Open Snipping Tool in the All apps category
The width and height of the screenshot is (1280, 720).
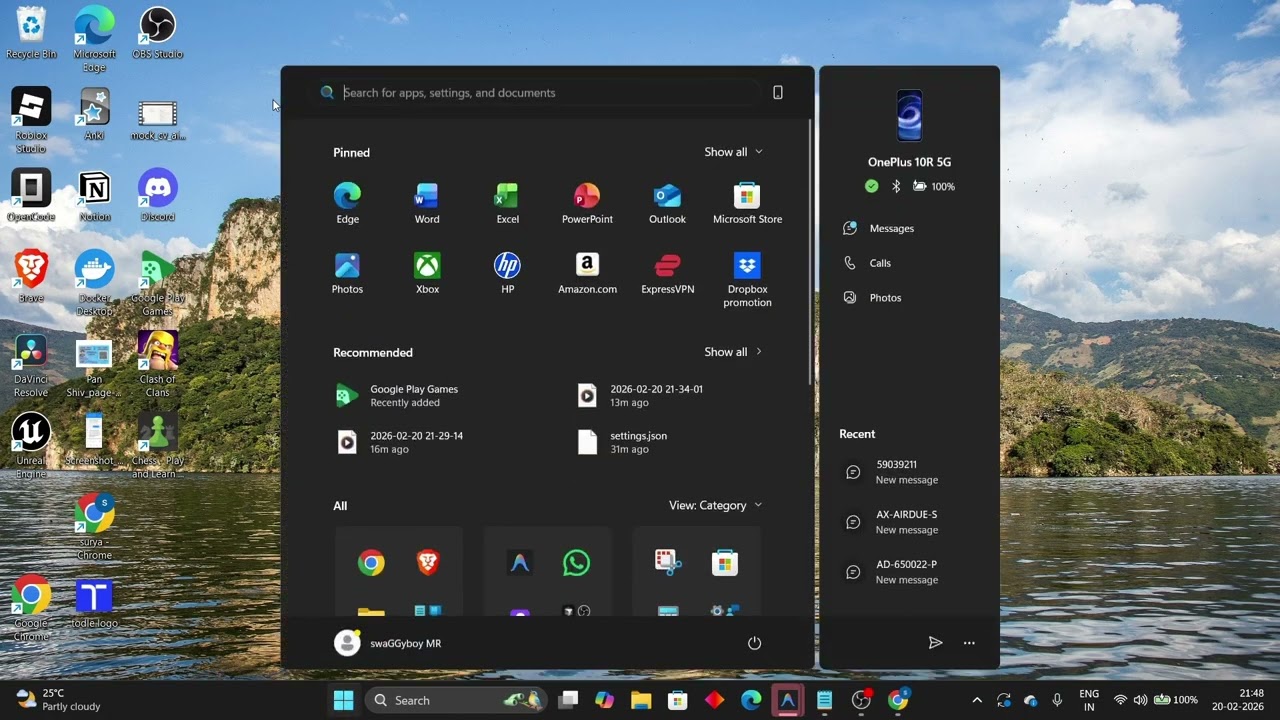pyautogui.click(x=668, y=563)
